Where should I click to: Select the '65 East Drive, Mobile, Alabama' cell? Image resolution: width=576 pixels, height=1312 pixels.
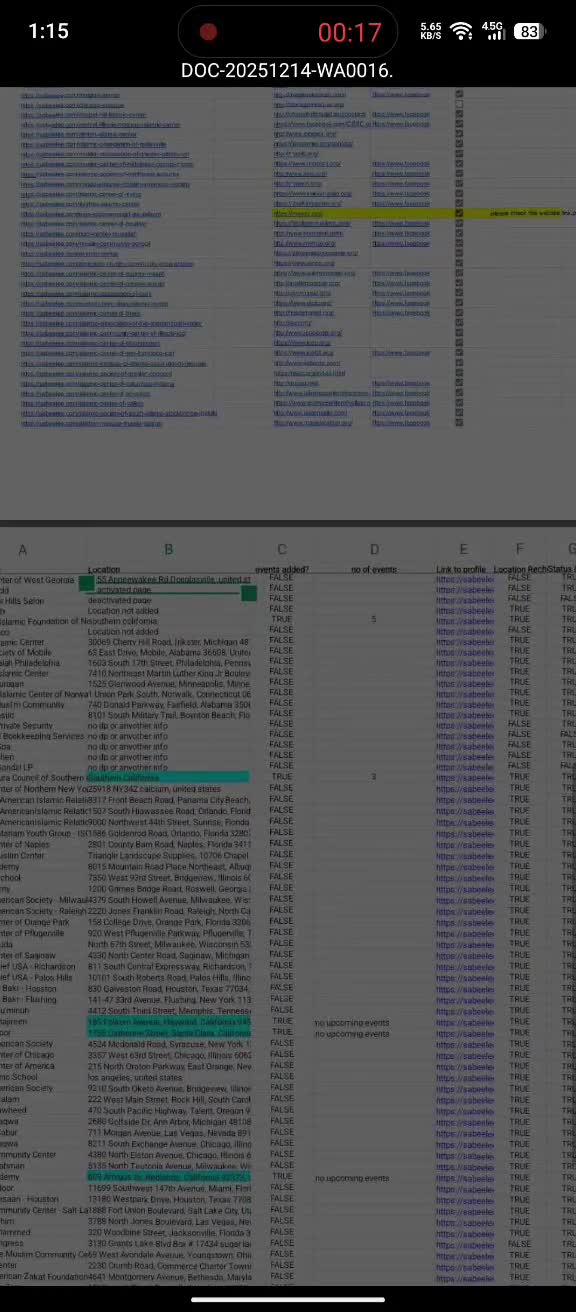click(x=168, y=651)
